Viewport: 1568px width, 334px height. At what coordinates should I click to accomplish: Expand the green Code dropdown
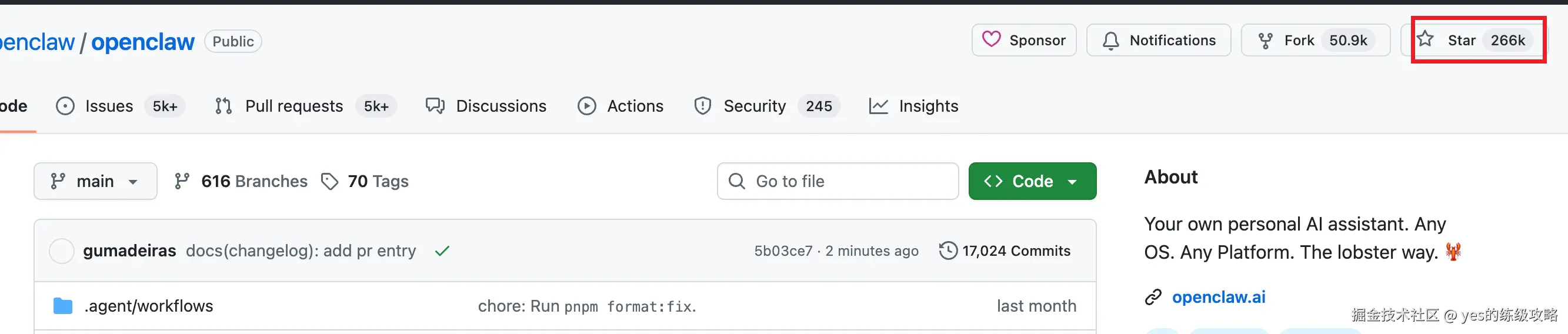[1032, 181]
